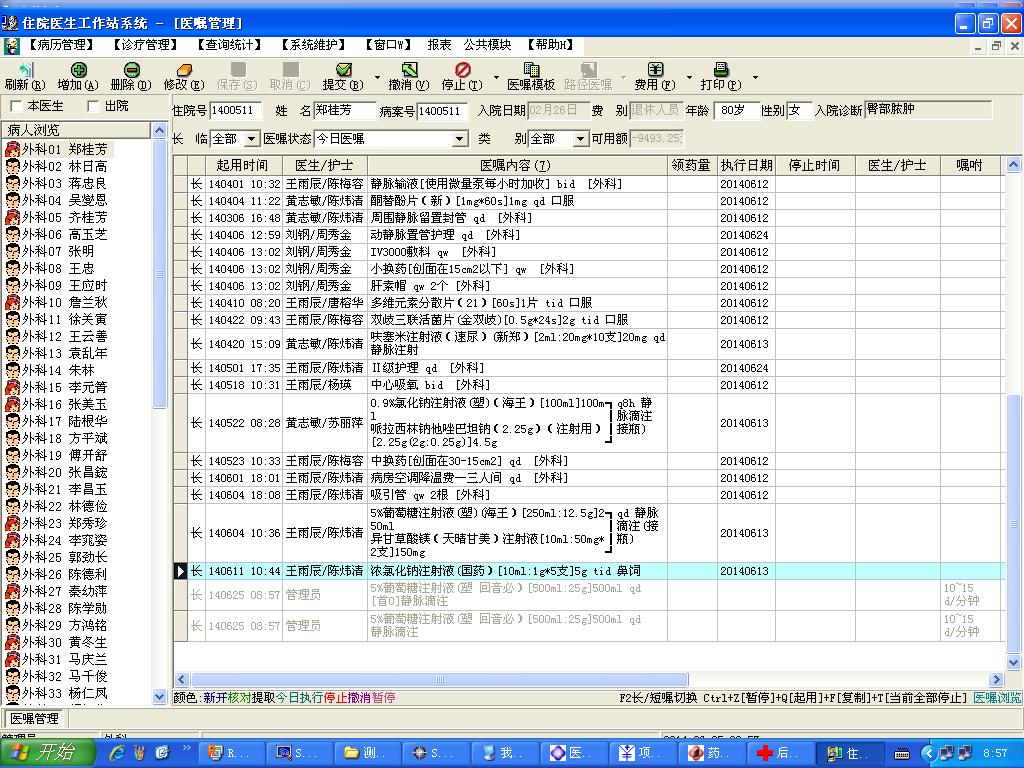Click the 路径医嘱 pathway order icon
The width and height of the screenshot is (1024, 768).
tap(588, 70)
